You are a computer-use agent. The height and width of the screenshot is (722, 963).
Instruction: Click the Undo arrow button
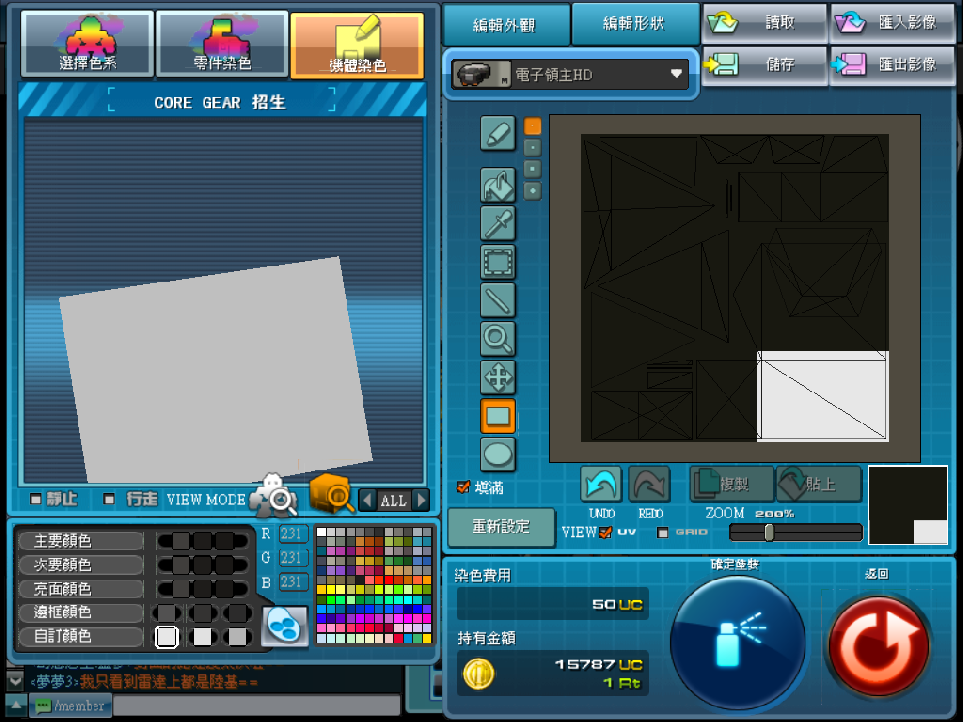601,484
